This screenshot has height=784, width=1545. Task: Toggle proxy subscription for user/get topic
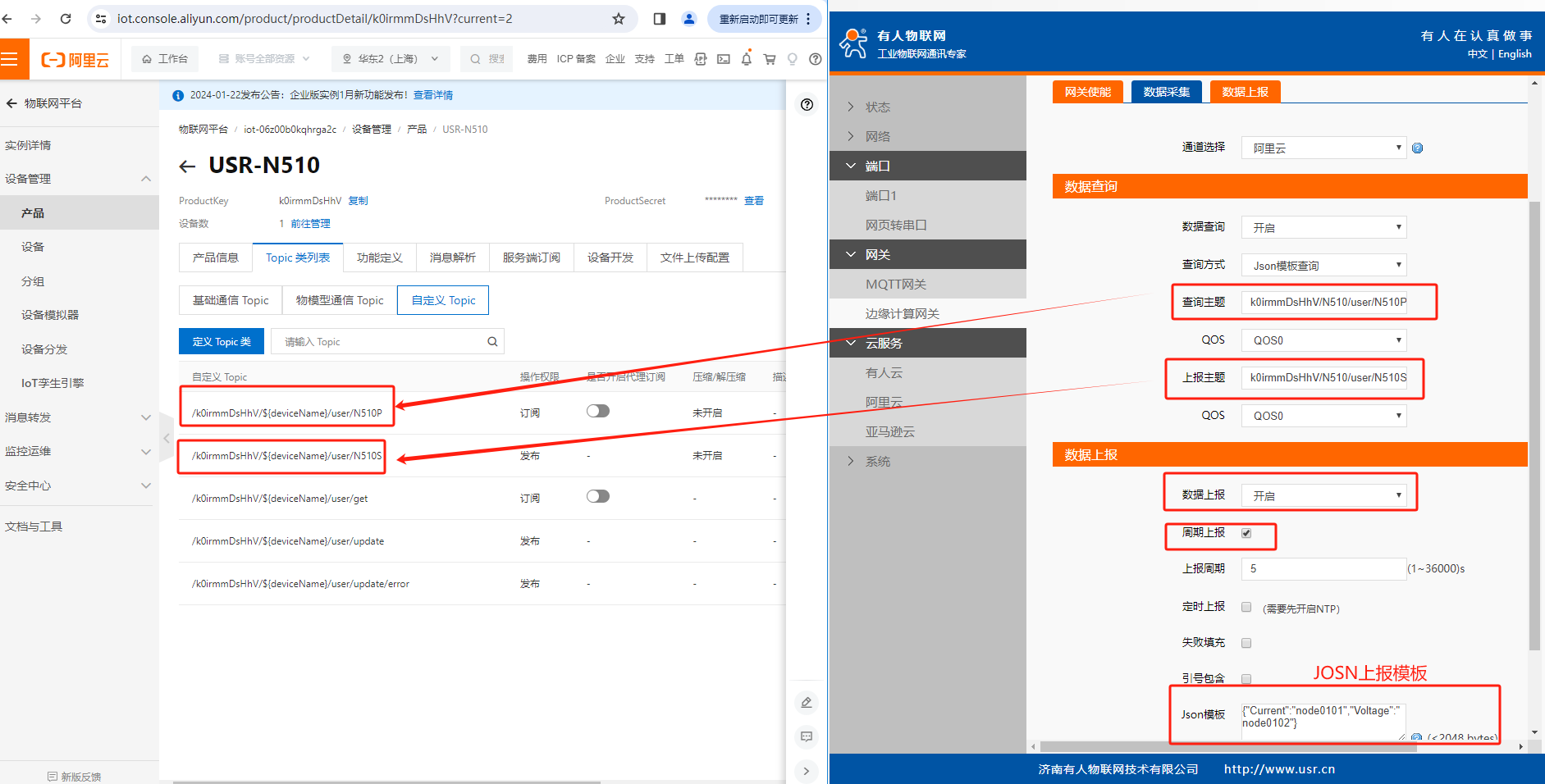click(597, 496)
